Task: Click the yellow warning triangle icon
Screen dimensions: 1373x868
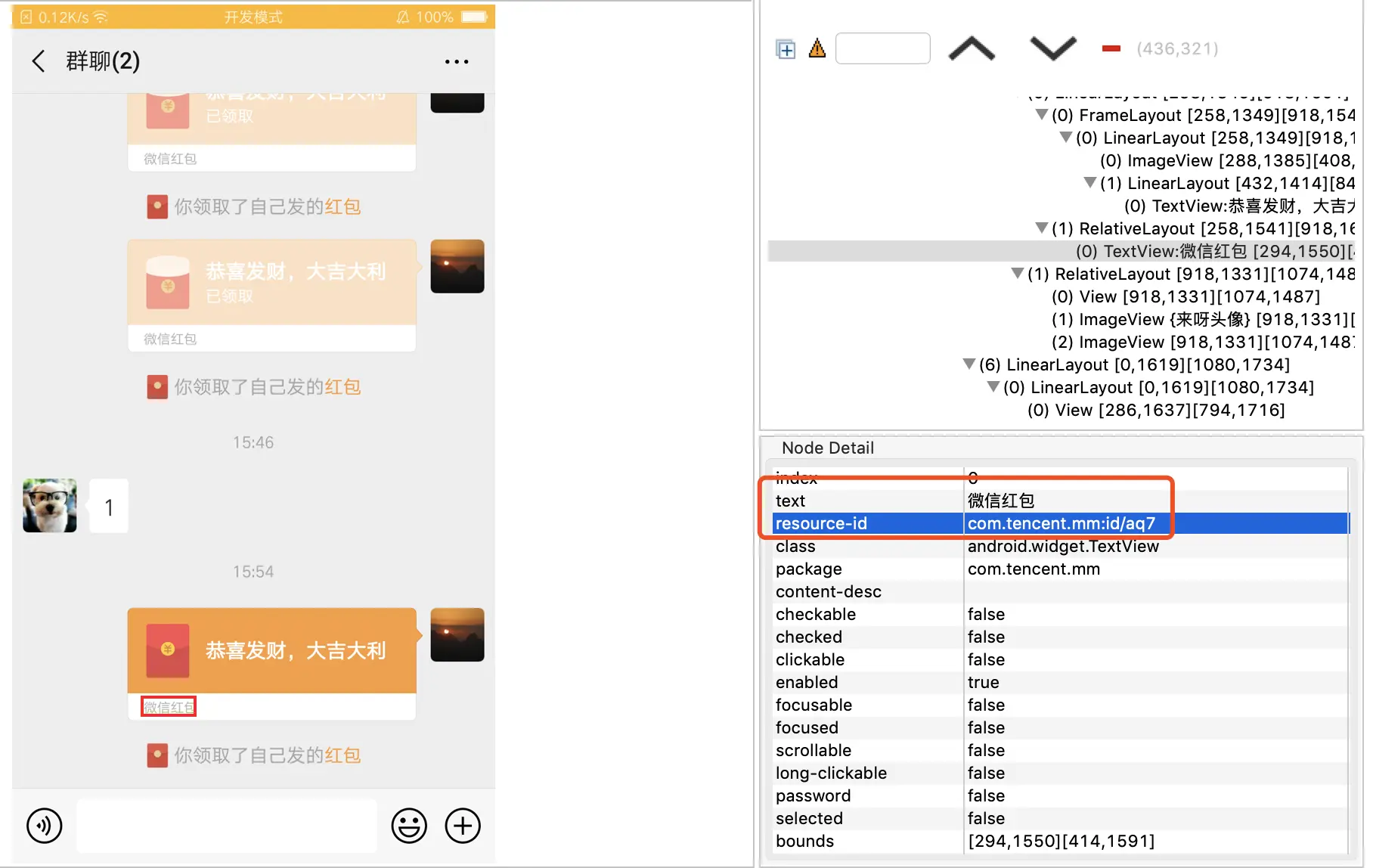Action: point(817,49)
